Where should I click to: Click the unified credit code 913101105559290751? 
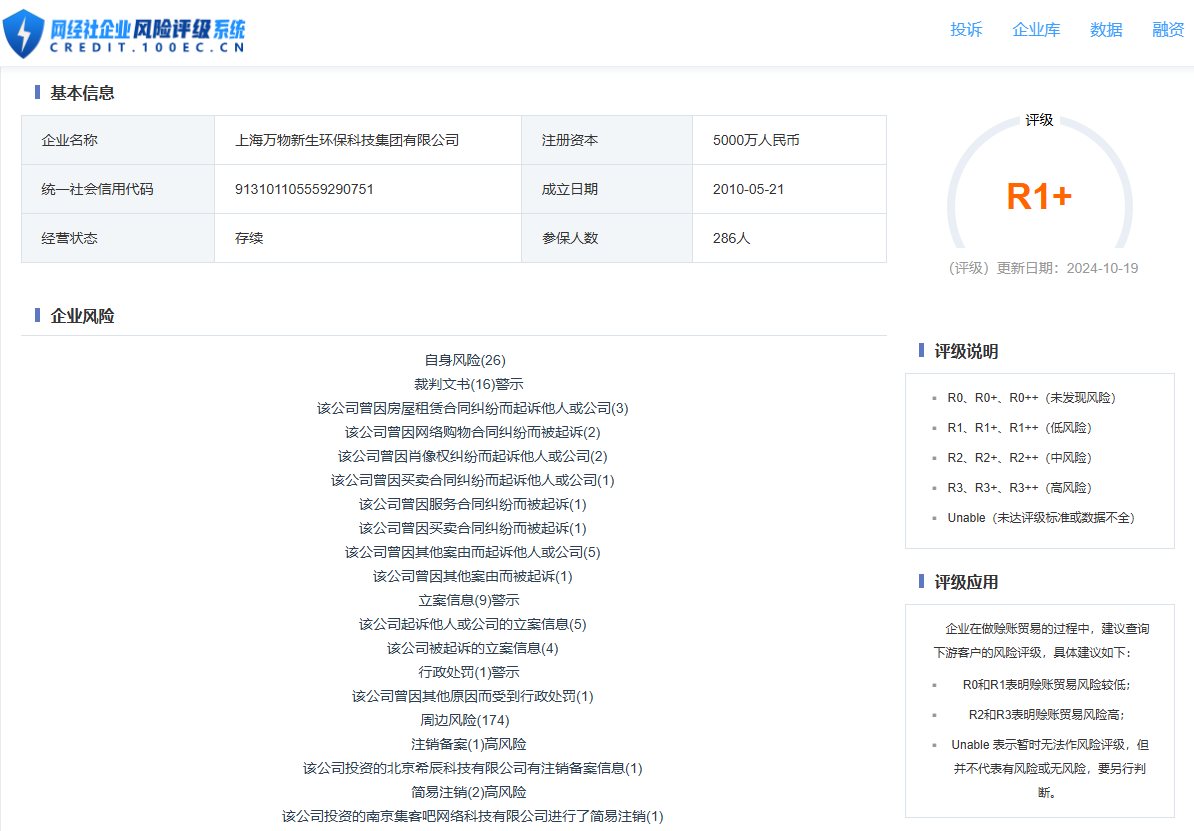pyautogui.click(x=304, y=189)
